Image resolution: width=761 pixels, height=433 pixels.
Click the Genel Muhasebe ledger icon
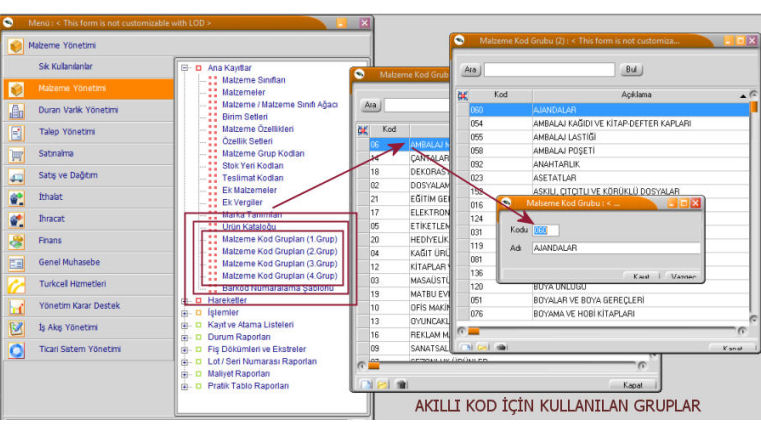[16, 263]
